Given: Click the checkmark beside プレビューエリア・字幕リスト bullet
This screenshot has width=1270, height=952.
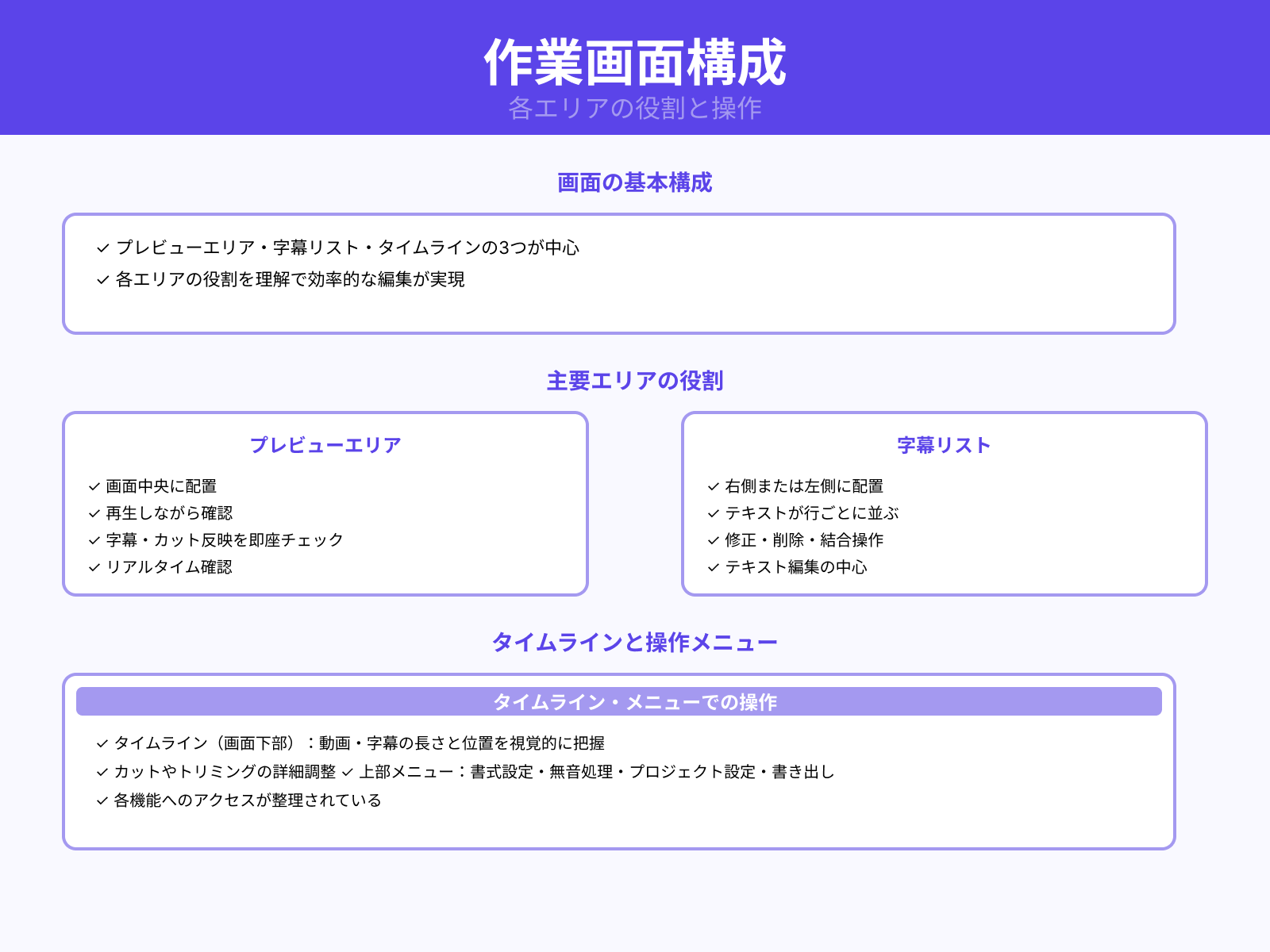Looking at the screenshot, I should point(102,248).
